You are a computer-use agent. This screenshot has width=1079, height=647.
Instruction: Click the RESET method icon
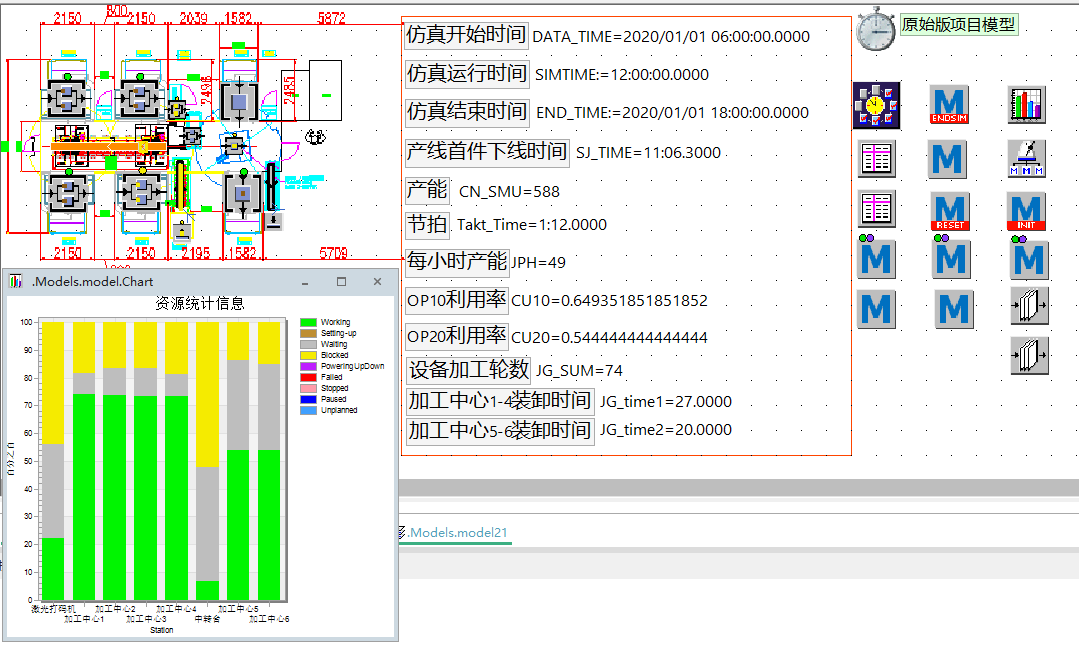click(949, 210)
